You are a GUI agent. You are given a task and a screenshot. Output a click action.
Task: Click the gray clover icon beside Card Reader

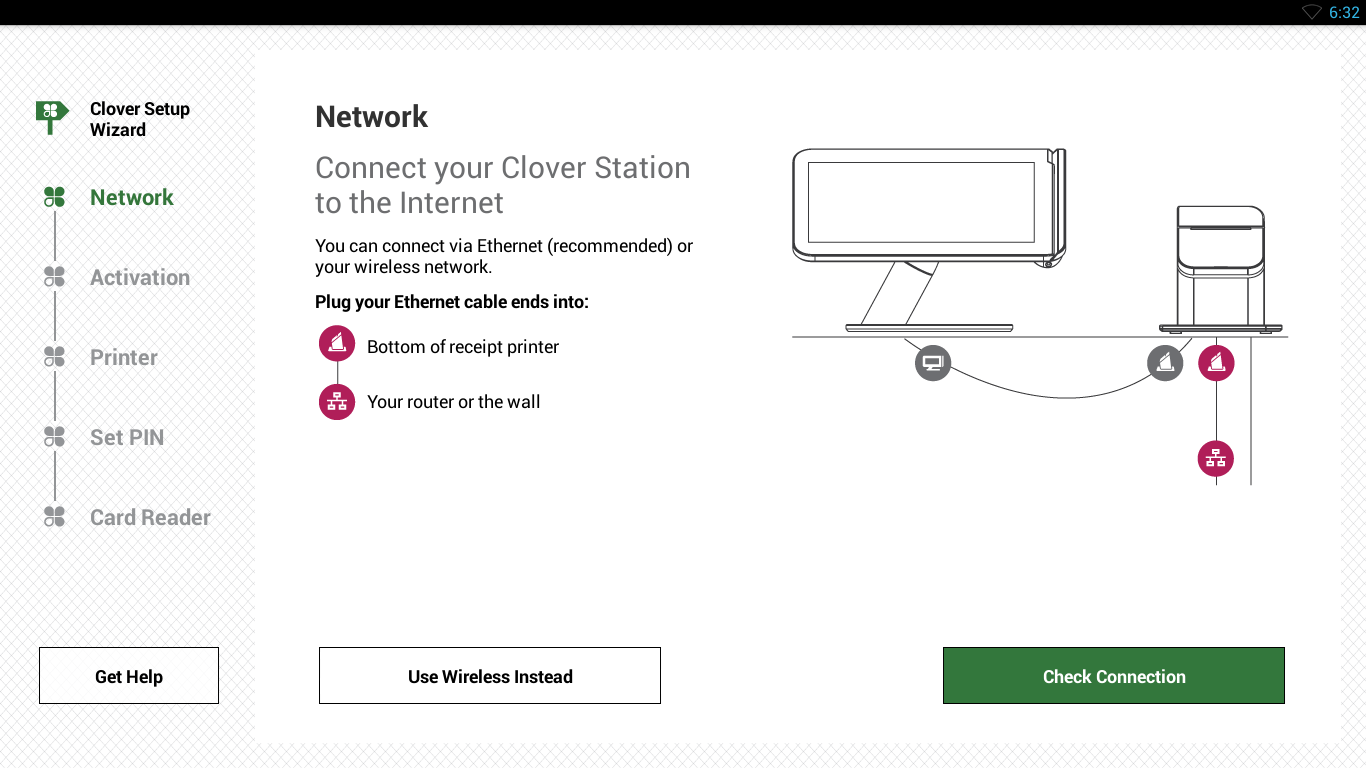click(55, 517)
